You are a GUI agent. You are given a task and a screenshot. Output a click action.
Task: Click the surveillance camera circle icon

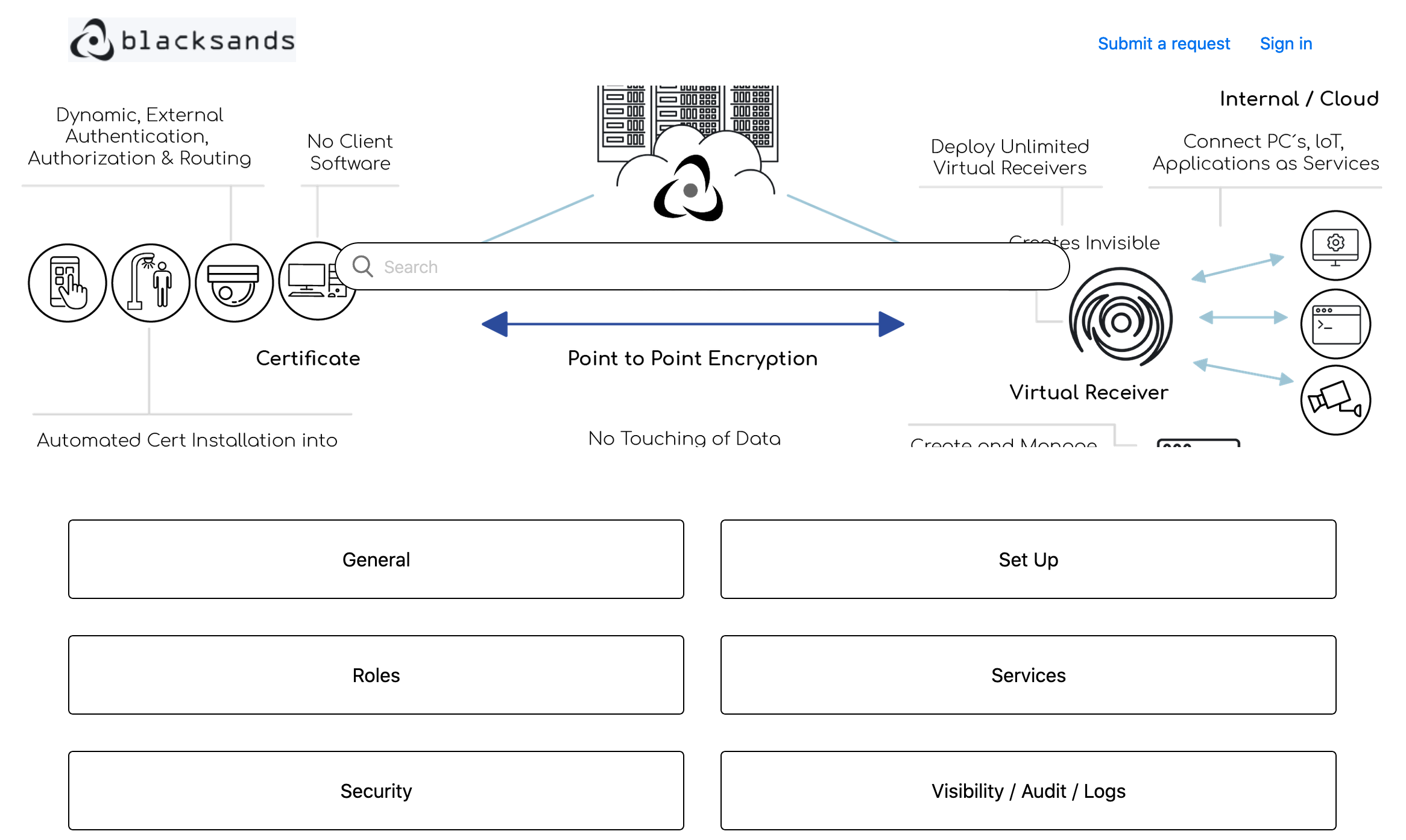coord(1335,400)
